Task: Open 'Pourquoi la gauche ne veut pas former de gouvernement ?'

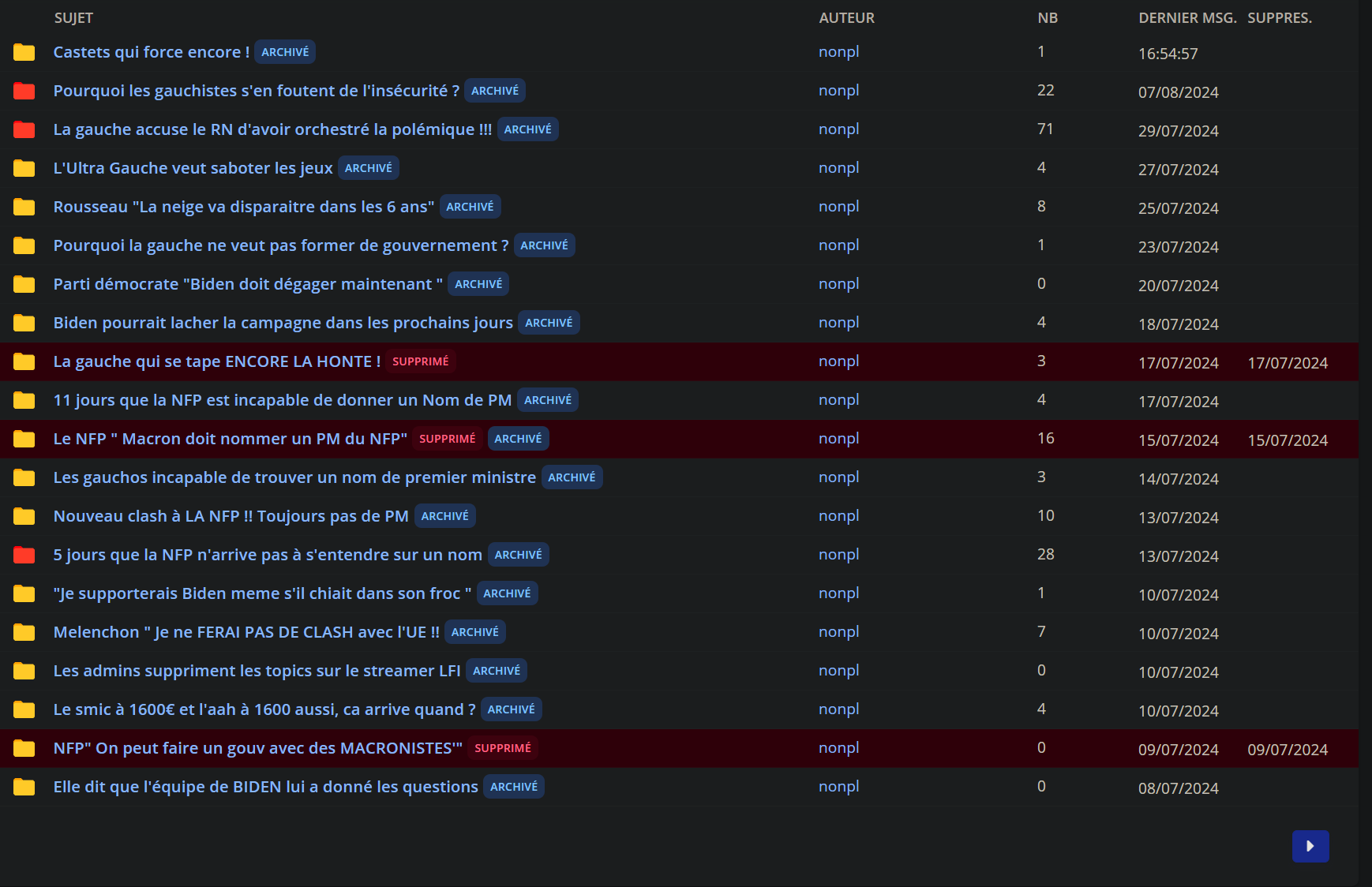Action: point(281,245)
